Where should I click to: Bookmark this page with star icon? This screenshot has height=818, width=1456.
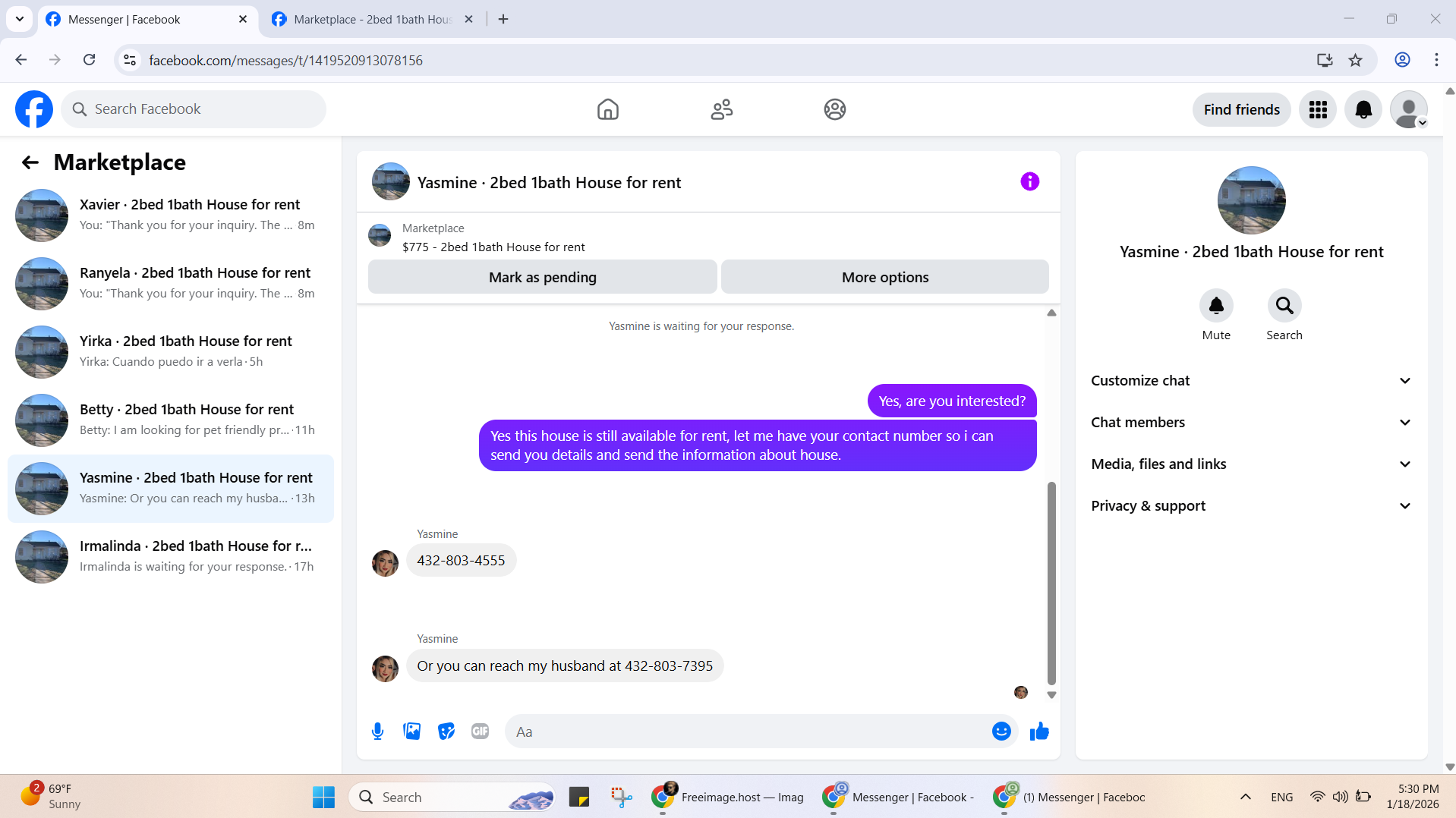pyautogui.click(x=1355, y=60)
